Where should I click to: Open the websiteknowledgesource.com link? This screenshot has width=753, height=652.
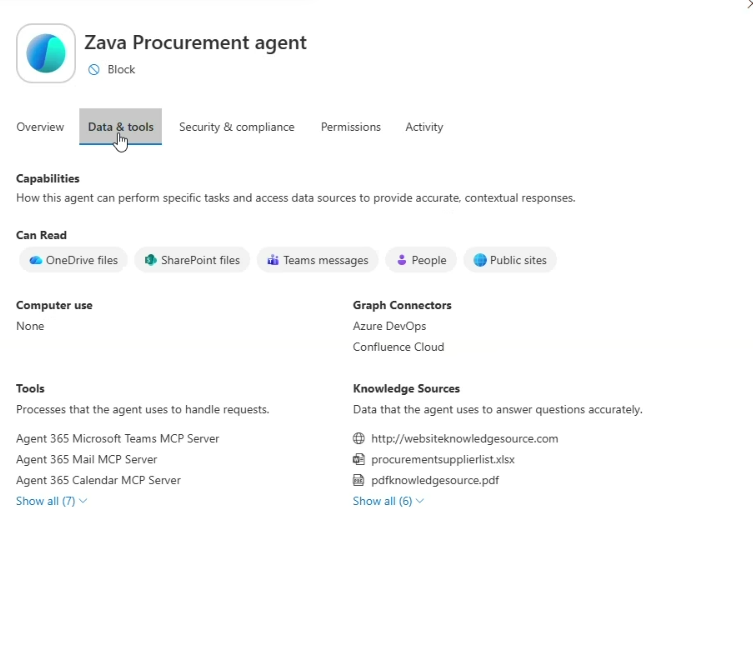pos(464,438)
